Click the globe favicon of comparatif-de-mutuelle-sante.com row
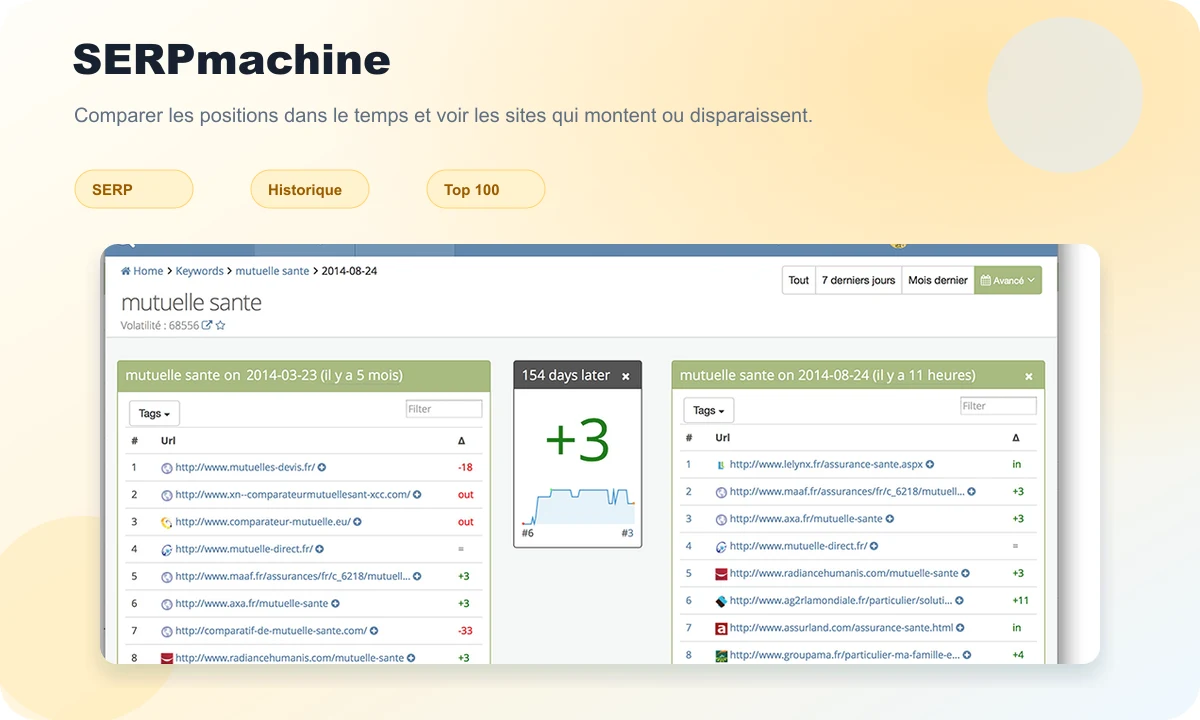The width and height of the screenshot is (1200, 720). pyautogui.click(x=167, y=631)
